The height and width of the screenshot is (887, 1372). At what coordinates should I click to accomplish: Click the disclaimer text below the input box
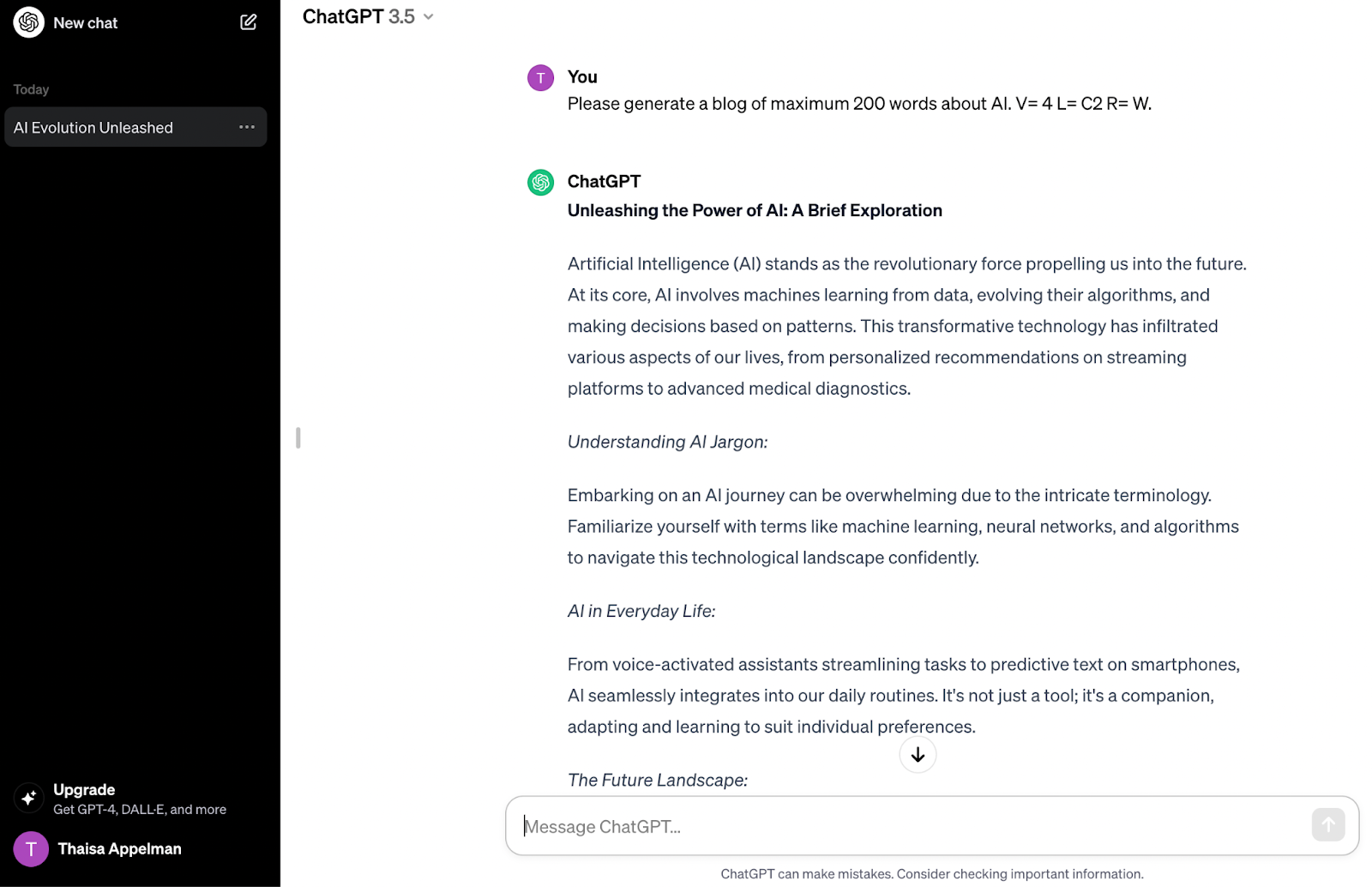tap(931, 873)
